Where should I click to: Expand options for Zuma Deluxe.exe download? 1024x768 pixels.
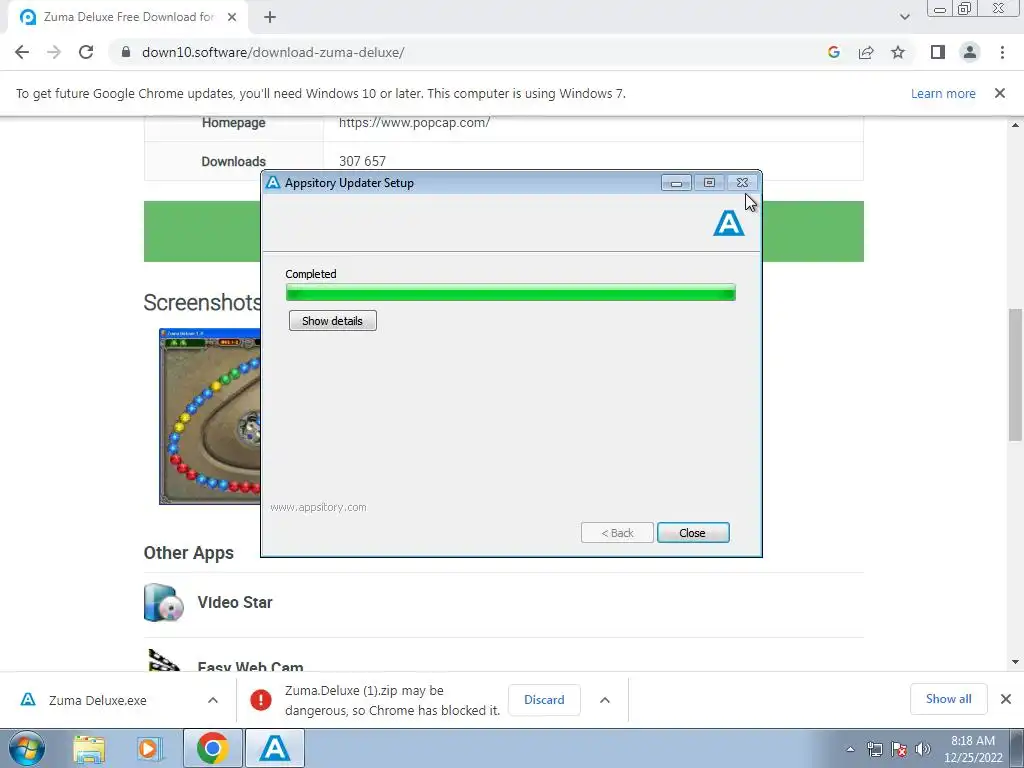(213, 700)
